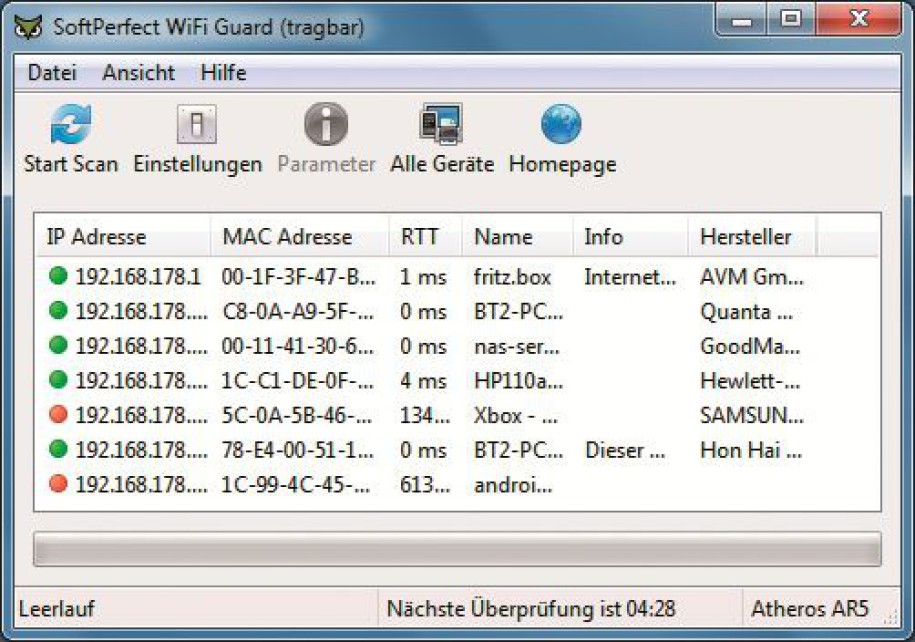915x642 pixels.
Task: Select the HP110a... name cell
Action: [x=519, y=381]
